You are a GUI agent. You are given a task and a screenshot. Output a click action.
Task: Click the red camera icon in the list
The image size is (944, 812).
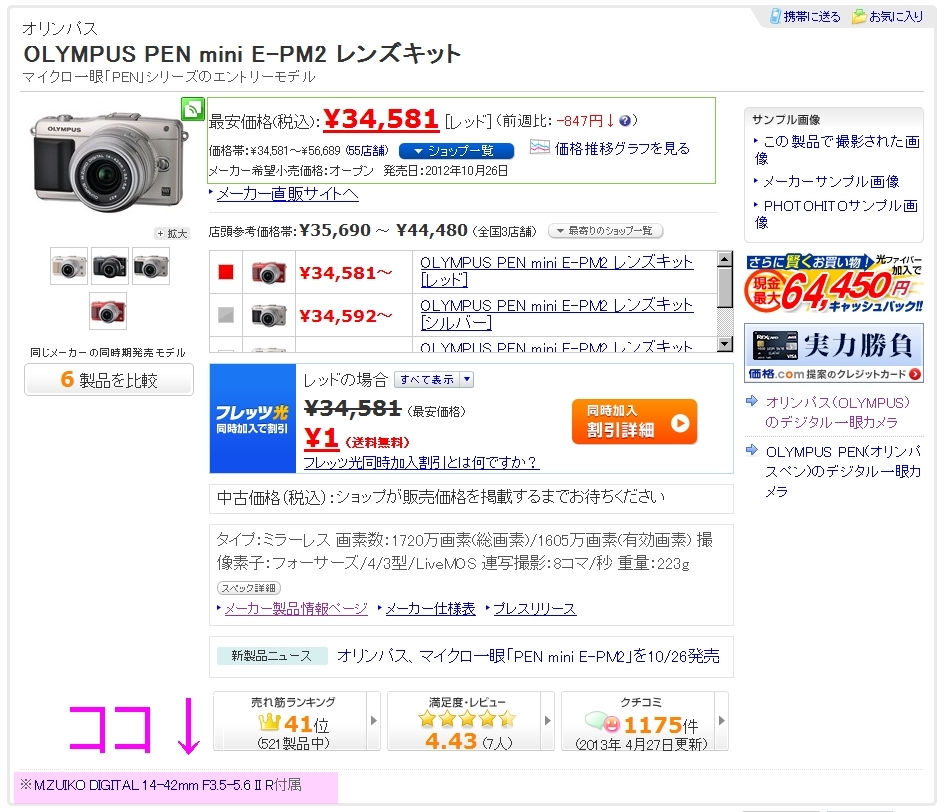[x=269, y=272]
